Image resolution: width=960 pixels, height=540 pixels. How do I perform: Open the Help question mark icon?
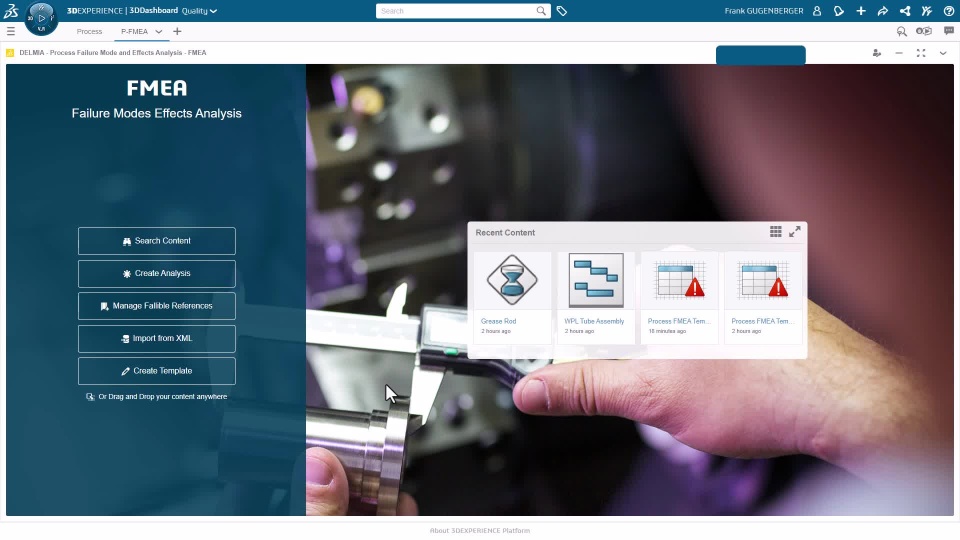pos(948,11)
